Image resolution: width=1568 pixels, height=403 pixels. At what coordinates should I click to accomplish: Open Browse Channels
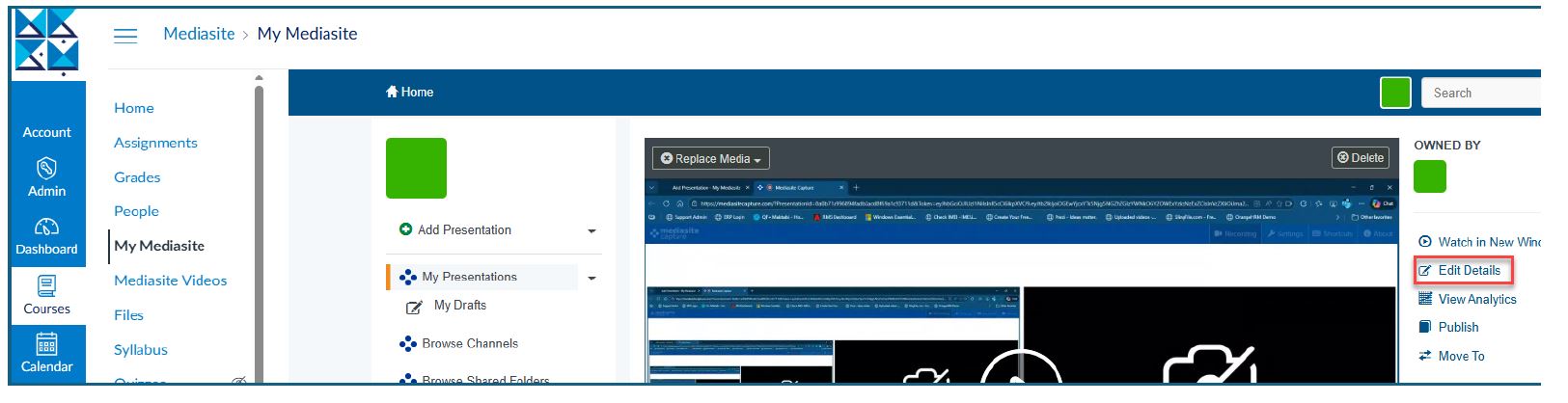(x=469, y=343)
